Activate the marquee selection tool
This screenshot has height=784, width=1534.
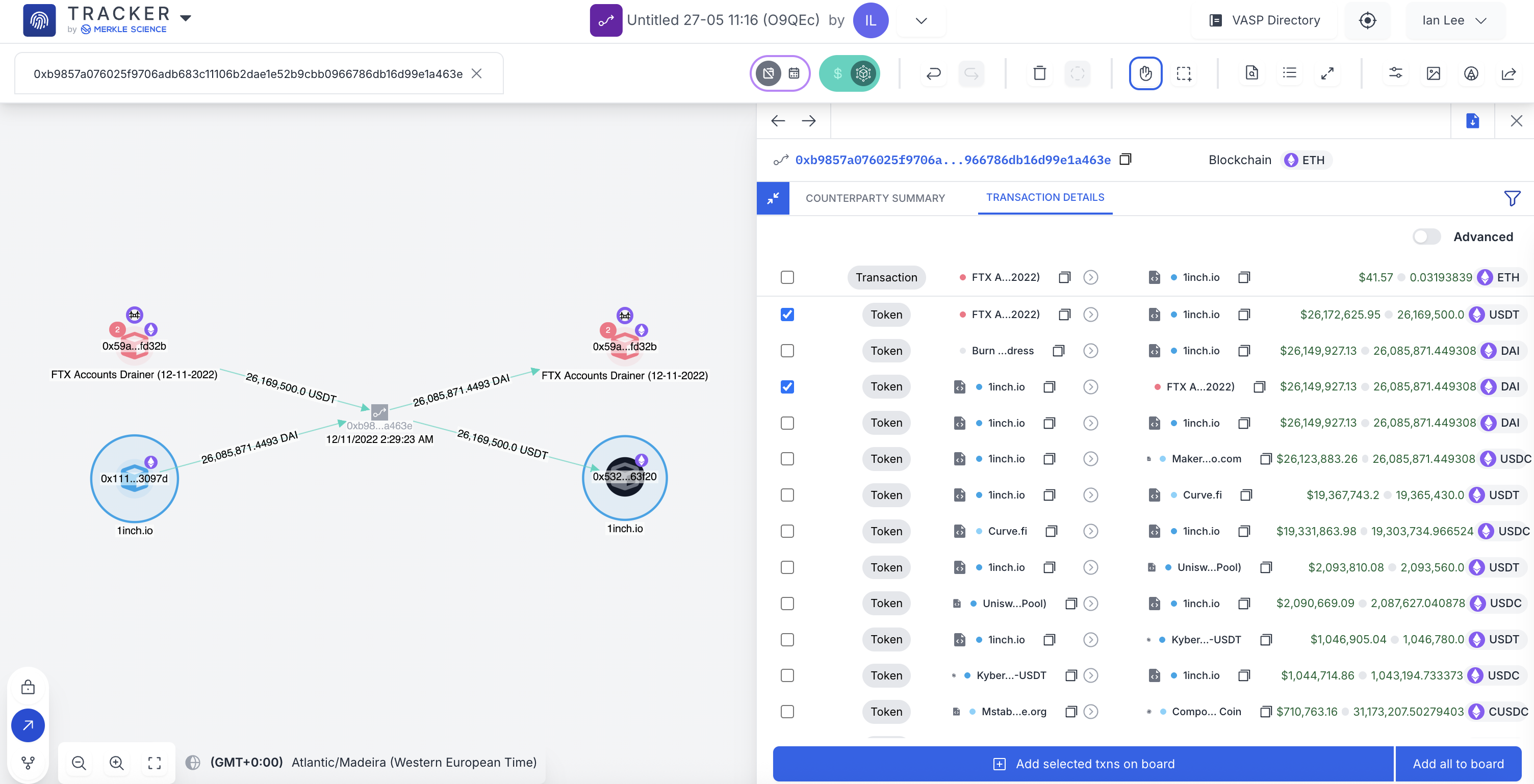coord(1183,73)
